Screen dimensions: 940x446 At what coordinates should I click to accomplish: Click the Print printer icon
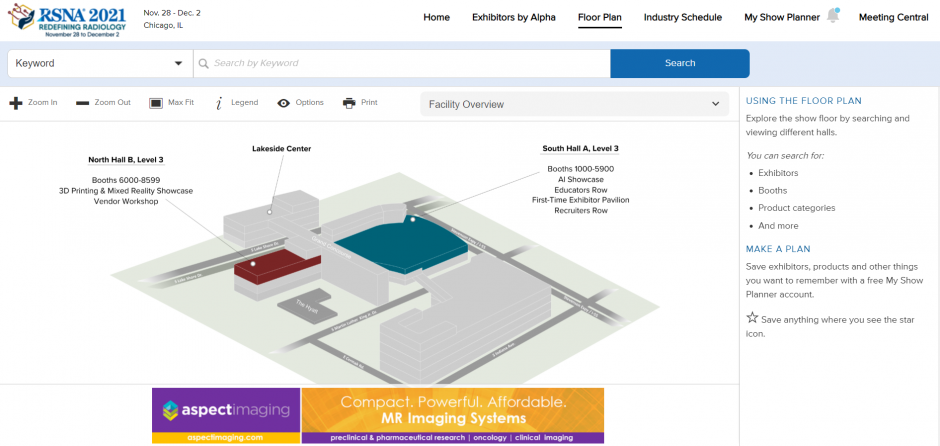(x=349, y=103)
